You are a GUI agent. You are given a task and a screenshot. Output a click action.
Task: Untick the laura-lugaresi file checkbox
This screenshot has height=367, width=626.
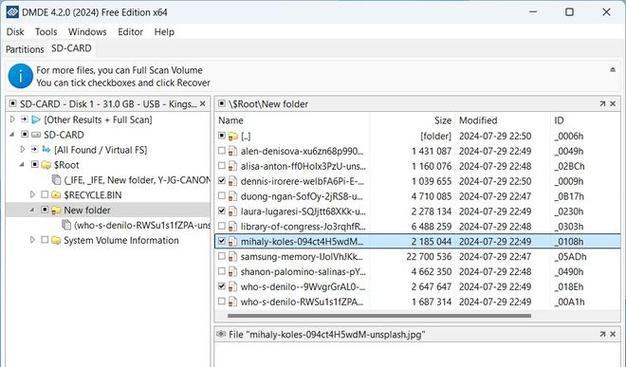pos(222,211)
